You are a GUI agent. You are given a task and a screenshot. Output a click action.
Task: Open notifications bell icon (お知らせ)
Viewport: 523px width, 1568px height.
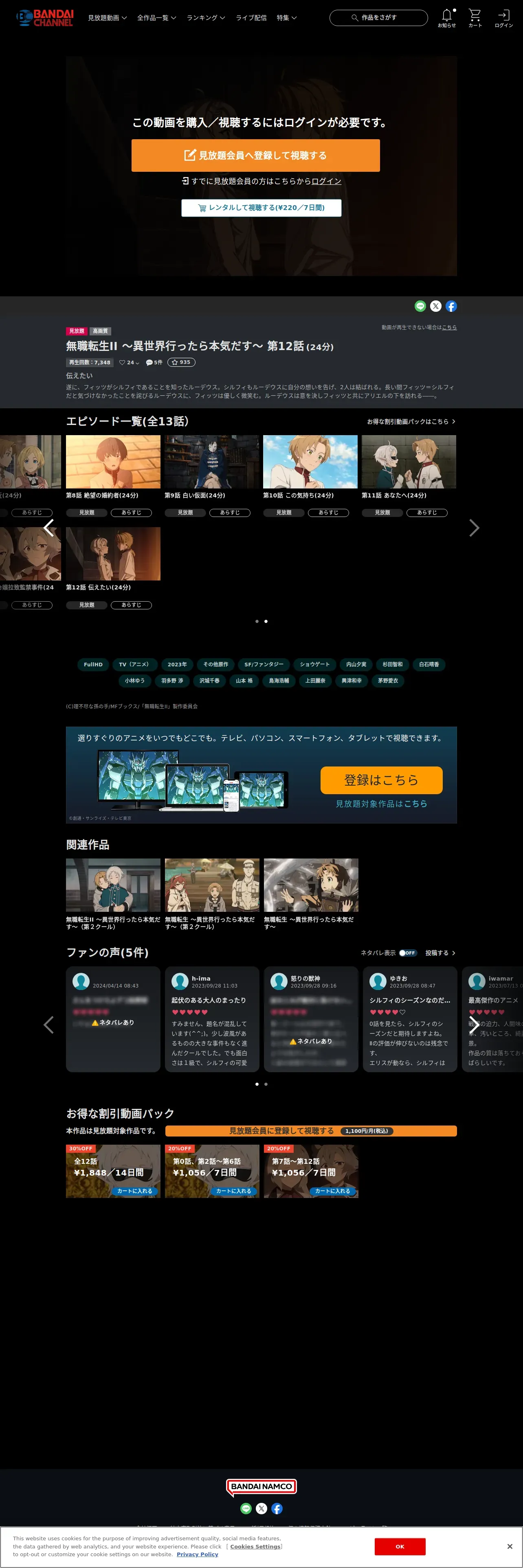point(446,18)
